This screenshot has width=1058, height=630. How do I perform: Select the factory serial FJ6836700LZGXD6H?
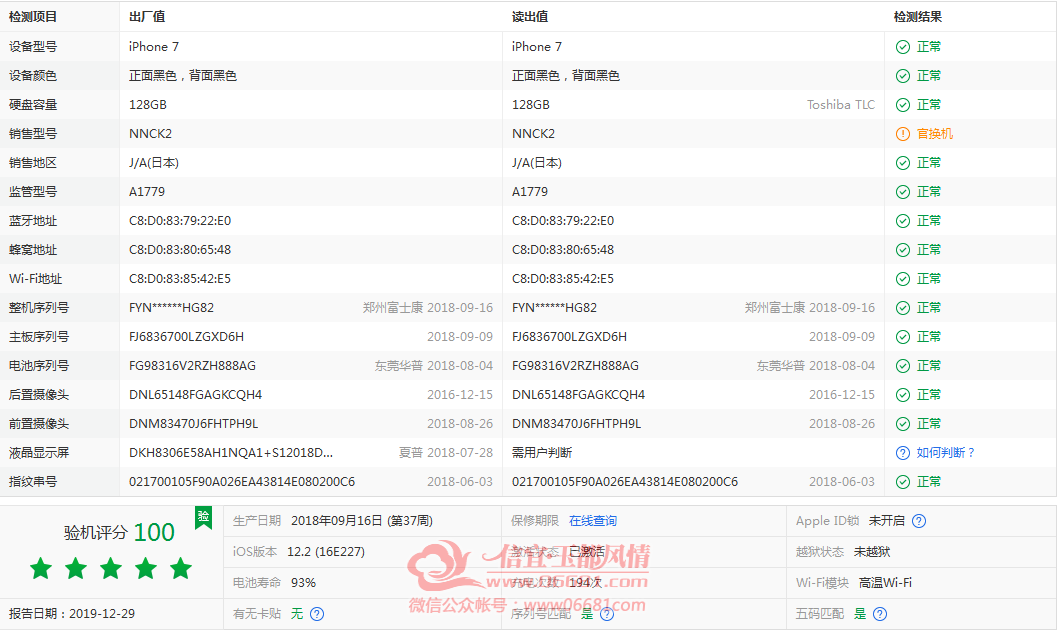186,337
